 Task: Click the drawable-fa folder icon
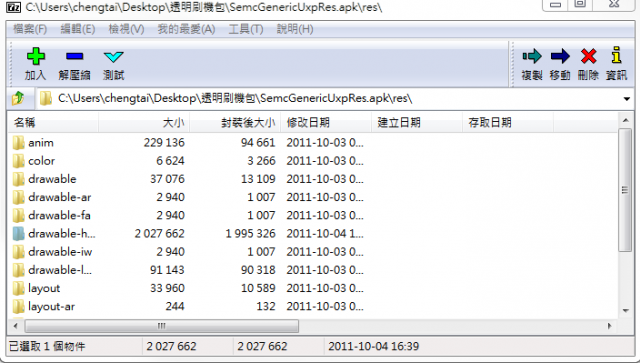[x=18, y=216]
